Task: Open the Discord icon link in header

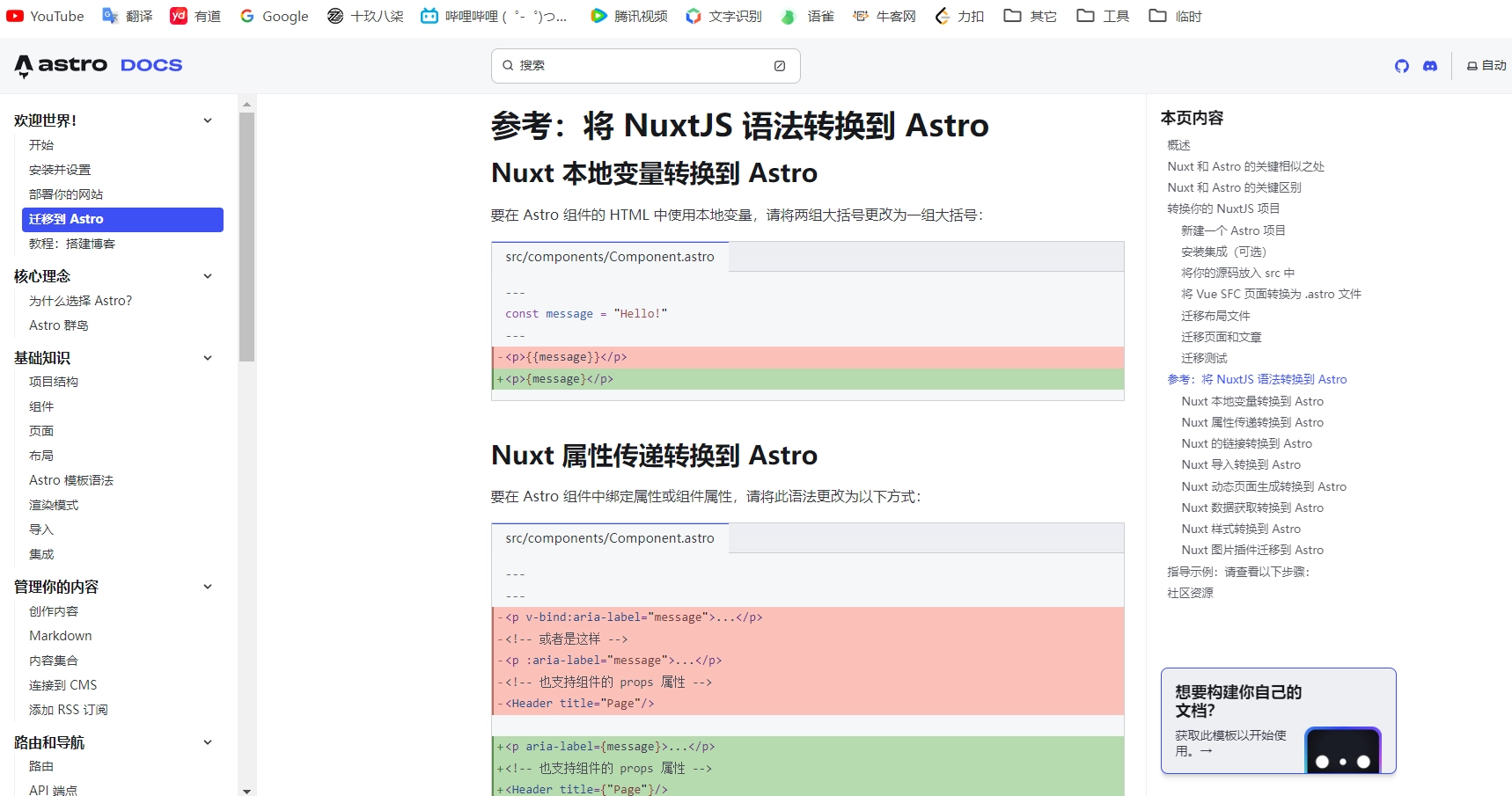Action: (x=1430, y=66)
